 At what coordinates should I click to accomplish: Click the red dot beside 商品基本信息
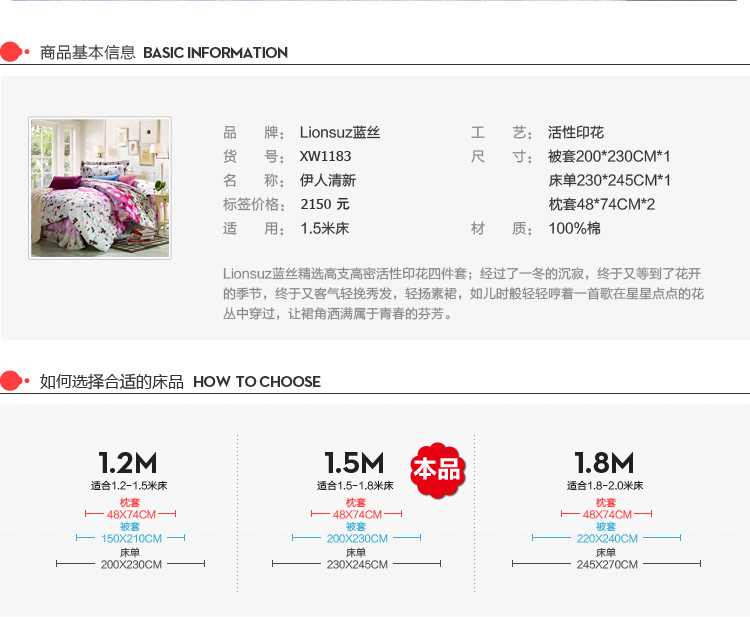(11, 52)
